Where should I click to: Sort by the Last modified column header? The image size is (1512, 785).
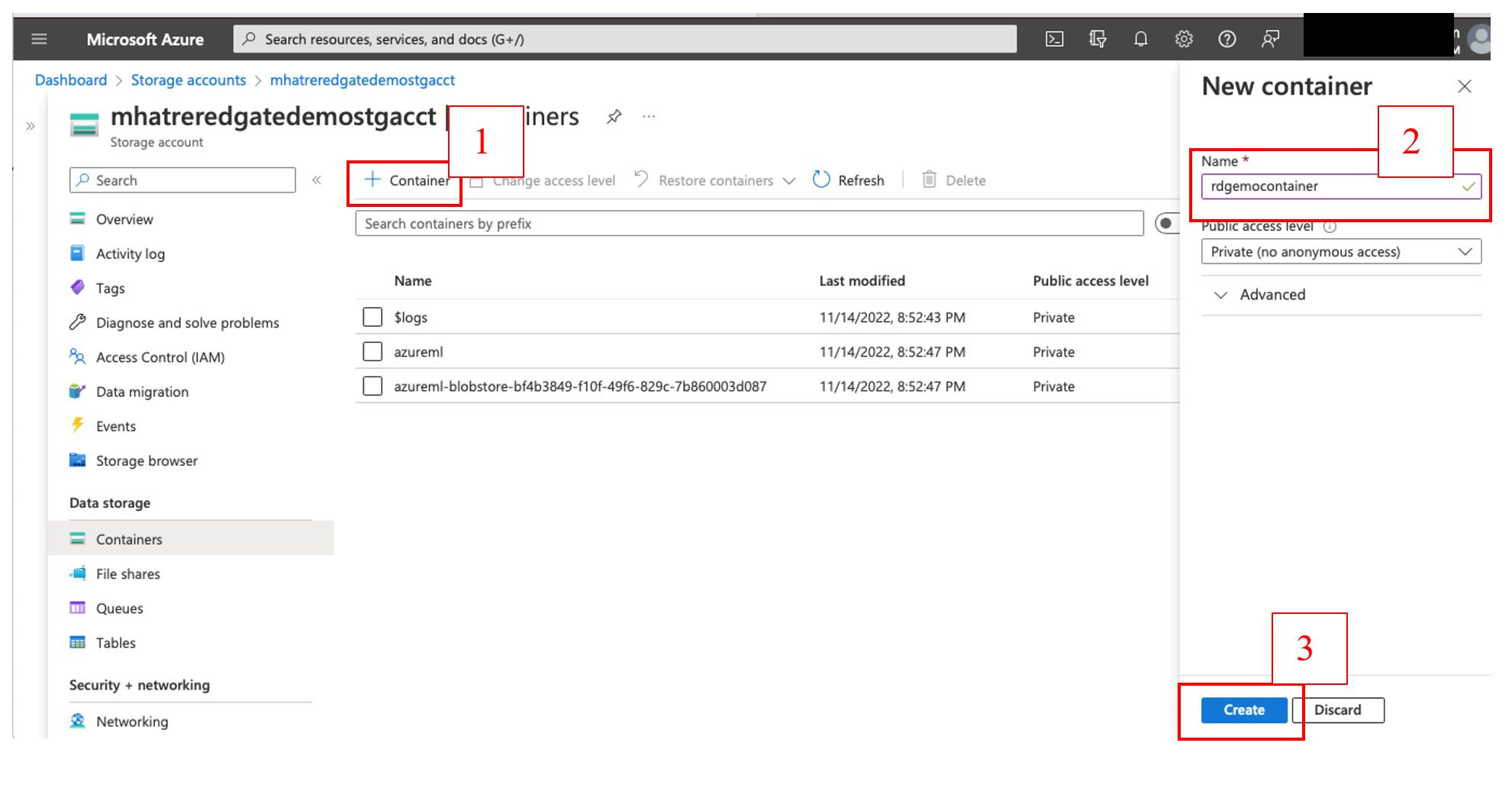tap(862, 281)
